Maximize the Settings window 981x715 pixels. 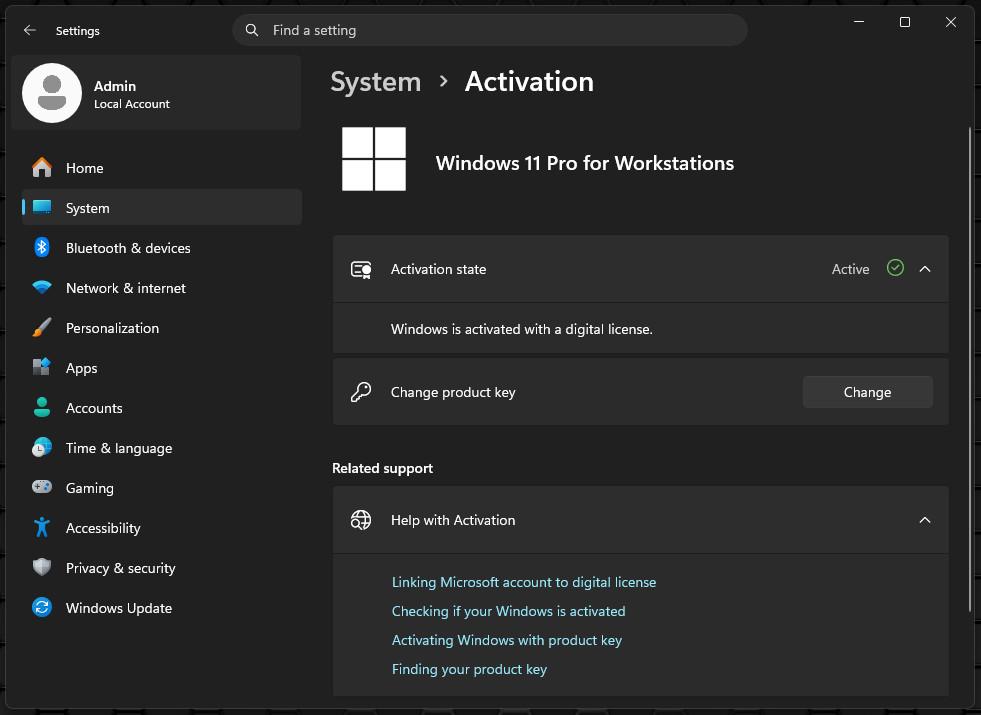905,22
